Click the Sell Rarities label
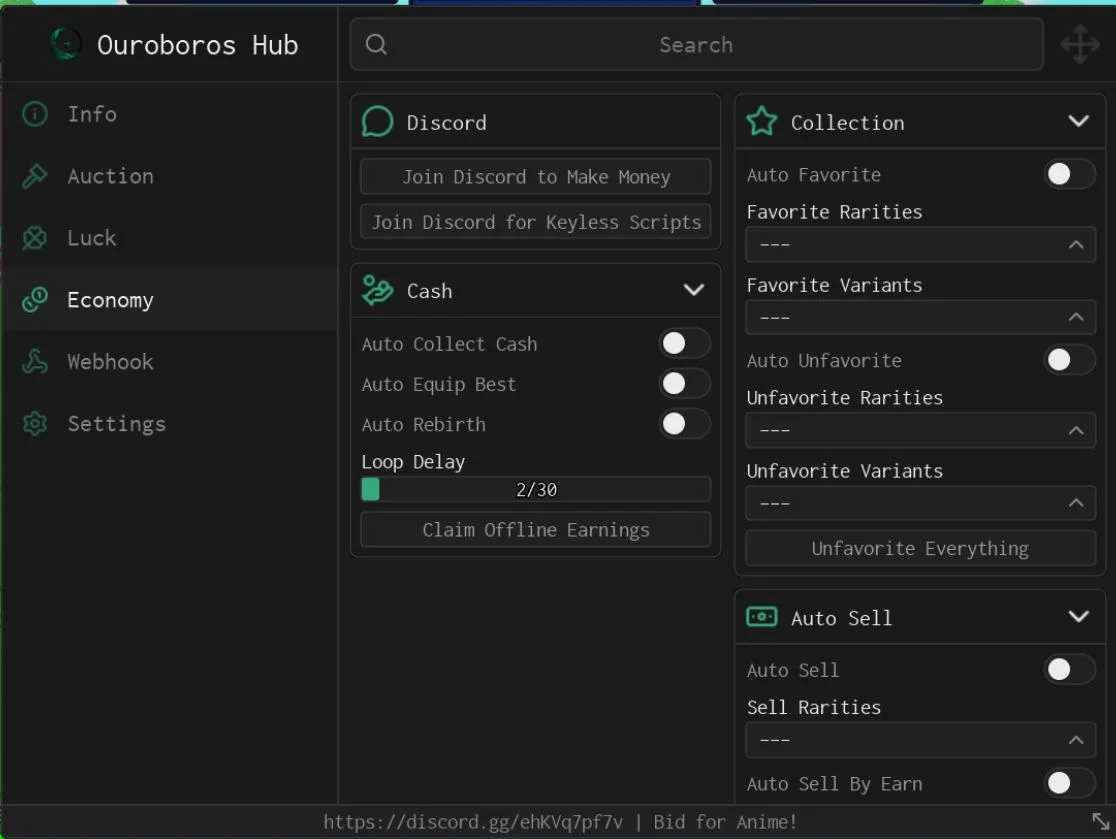This screenshot has height=839, width=1116. (814, 707)
